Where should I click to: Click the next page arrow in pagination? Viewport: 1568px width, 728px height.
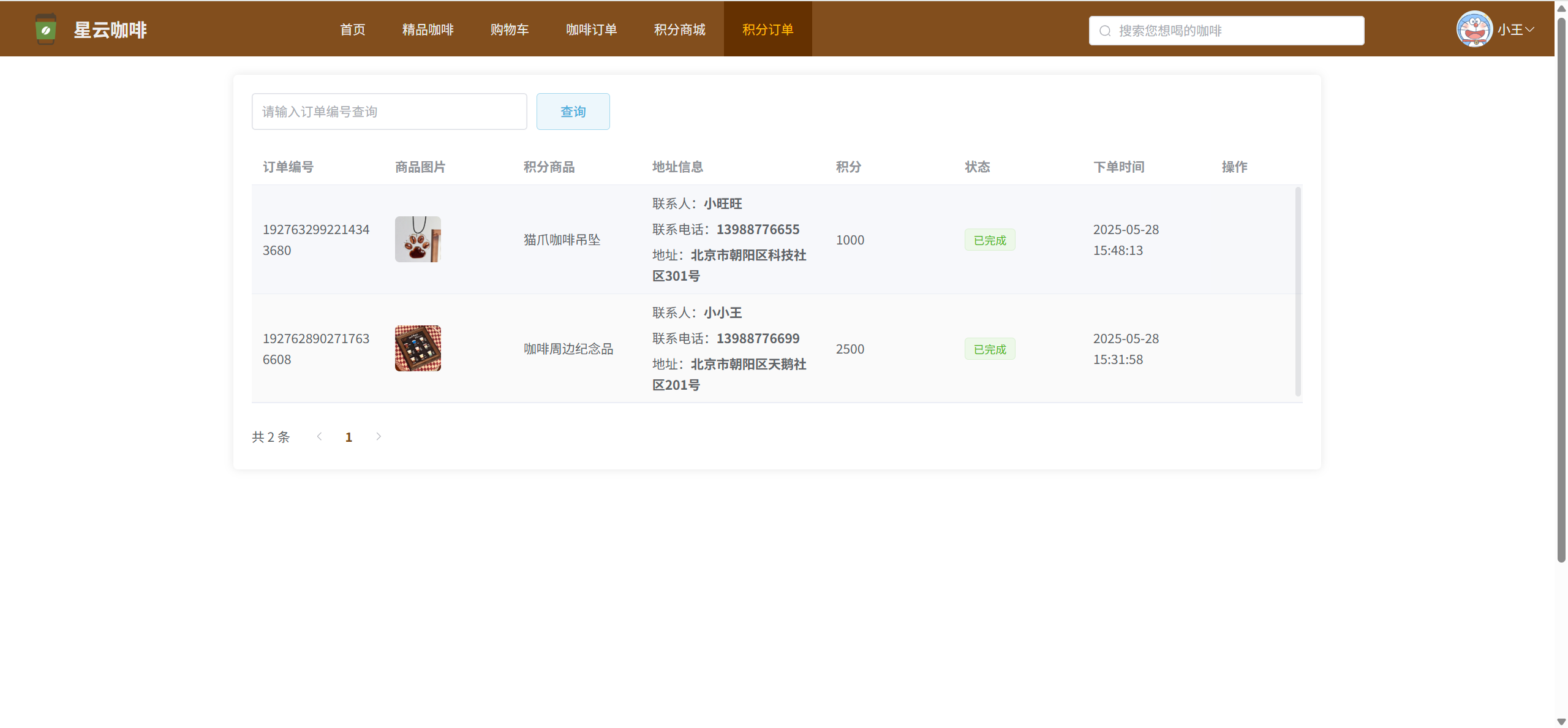click(x=379, y=436)
